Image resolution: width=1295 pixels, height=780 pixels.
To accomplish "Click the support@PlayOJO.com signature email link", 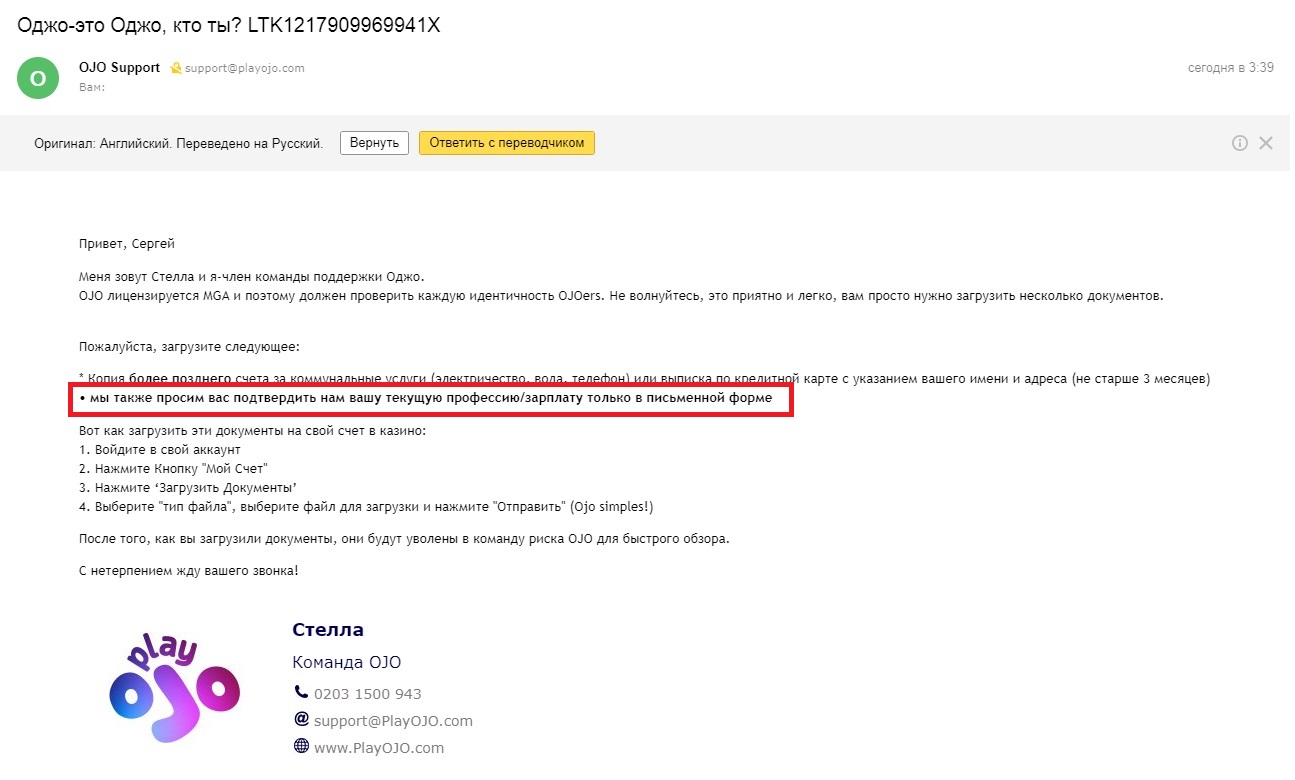I will point(393,720).
